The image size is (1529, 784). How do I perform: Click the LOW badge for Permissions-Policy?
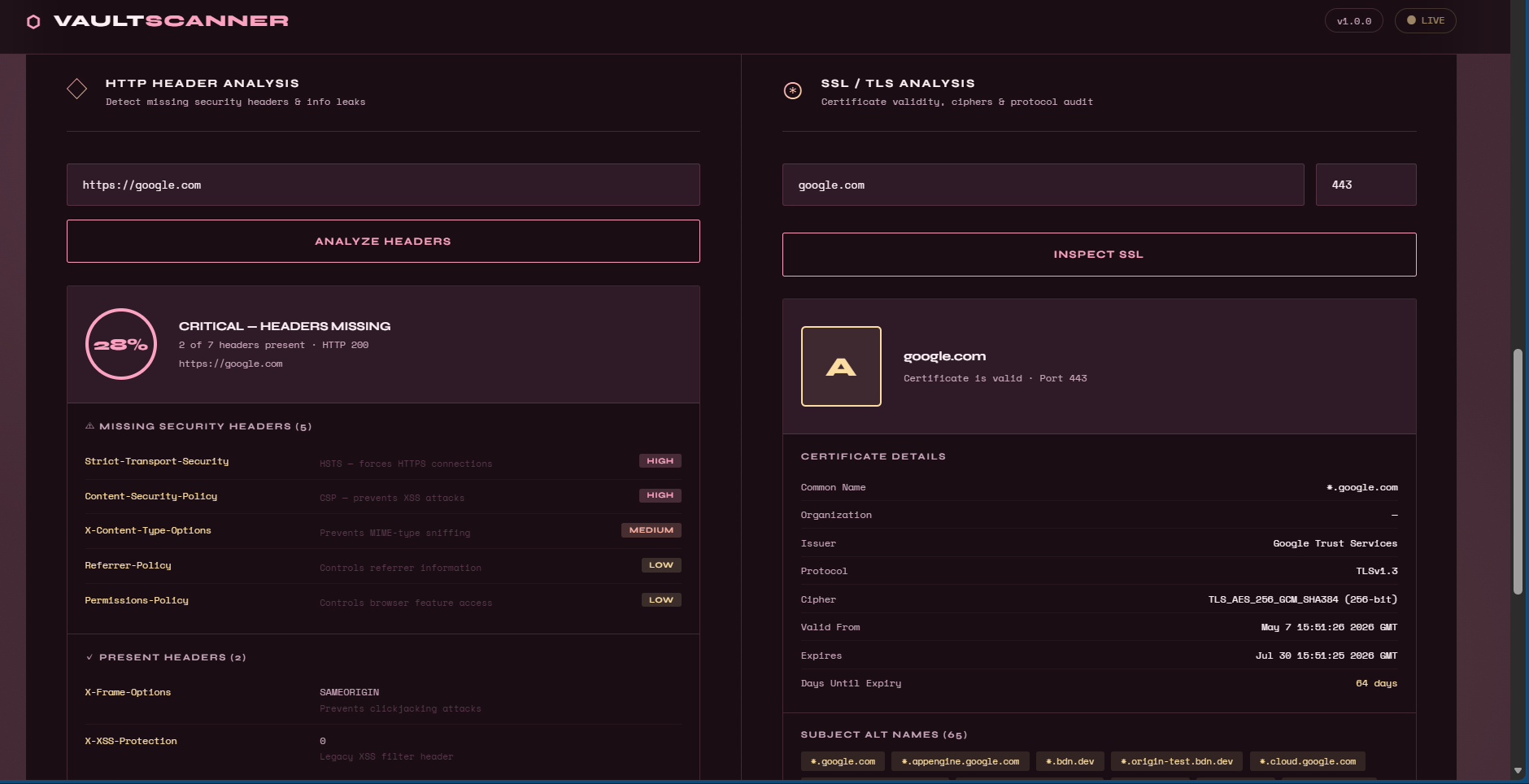(661, 600)
